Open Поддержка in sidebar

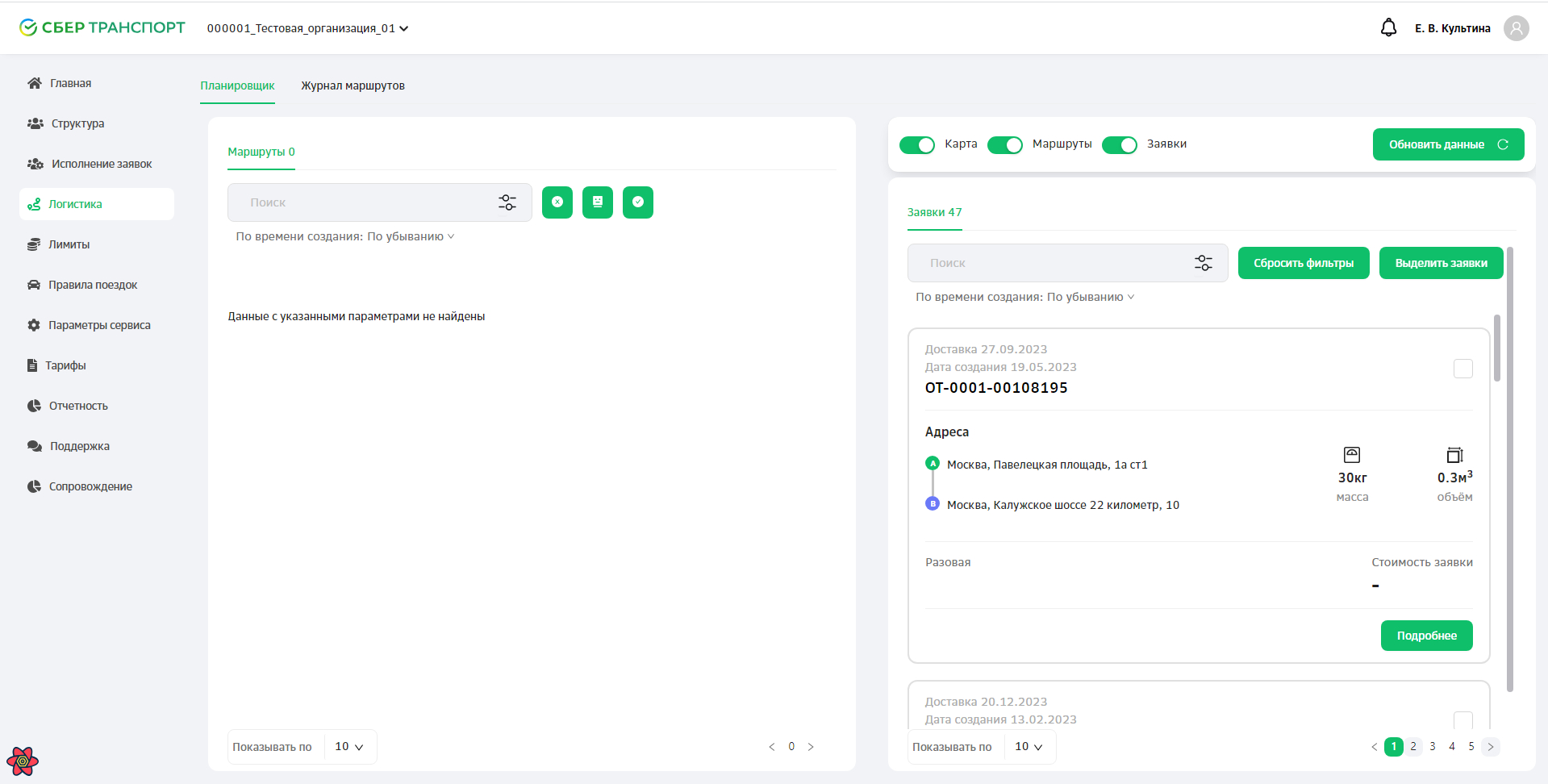[97, 446]
